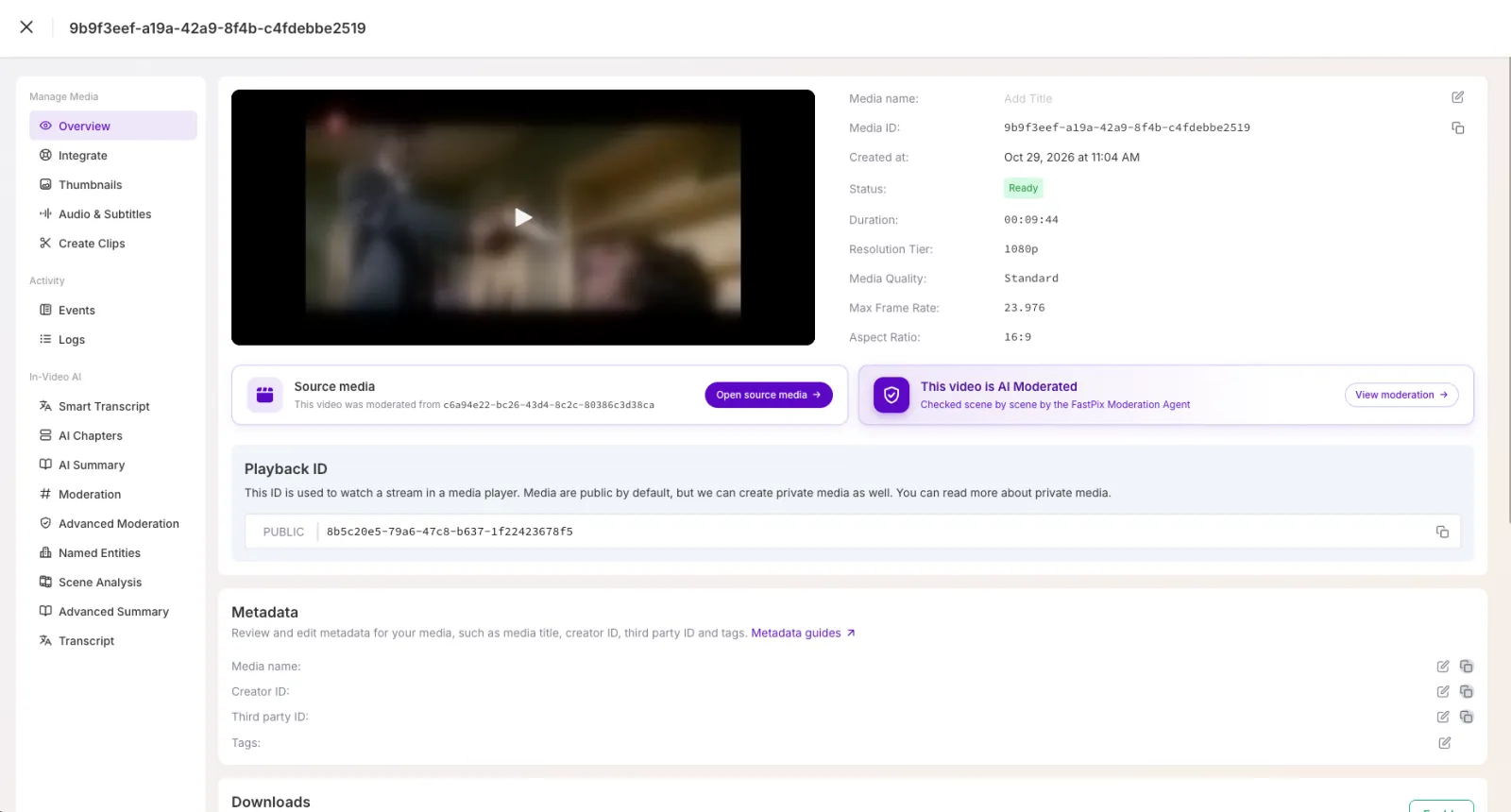The image size is (1511, 812).
Task: Edit the Metadata Media name row
Action: coord(1443,667)
